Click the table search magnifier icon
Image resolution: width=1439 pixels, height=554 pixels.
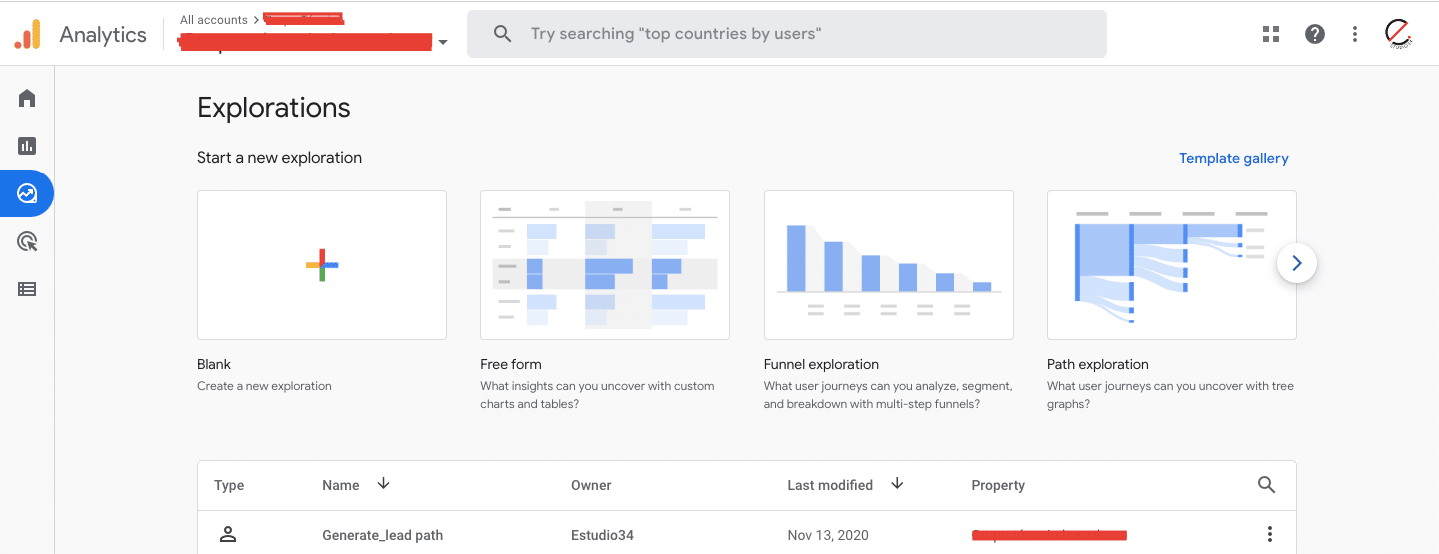point(1266,485)
